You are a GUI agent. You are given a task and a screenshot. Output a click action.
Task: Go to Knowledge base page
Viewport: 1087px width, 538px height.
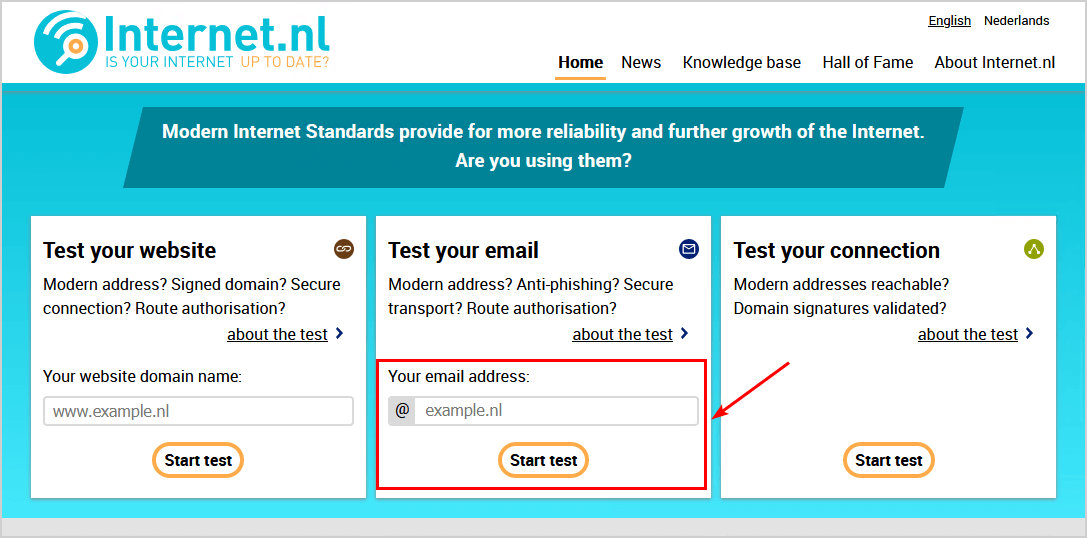742,62
